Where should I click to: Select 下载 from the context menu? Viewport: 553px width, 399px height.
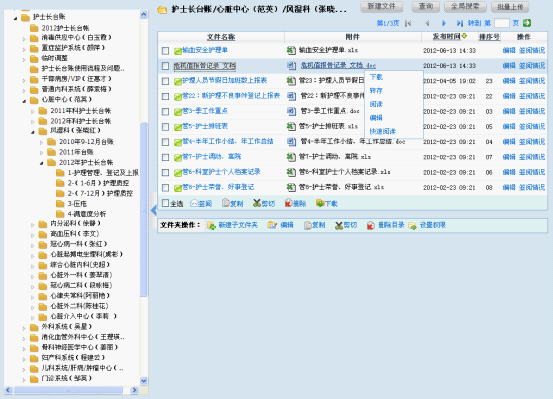[x=376, y=77]
